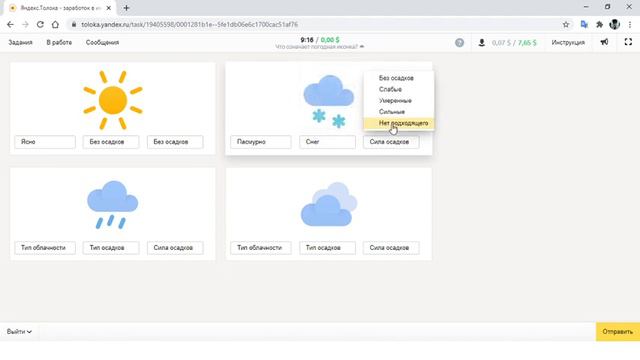Open the browser home page
Image resolution: width=640 pixels, height=360 pixels.
pyautogui.click(x=55, y=24)
